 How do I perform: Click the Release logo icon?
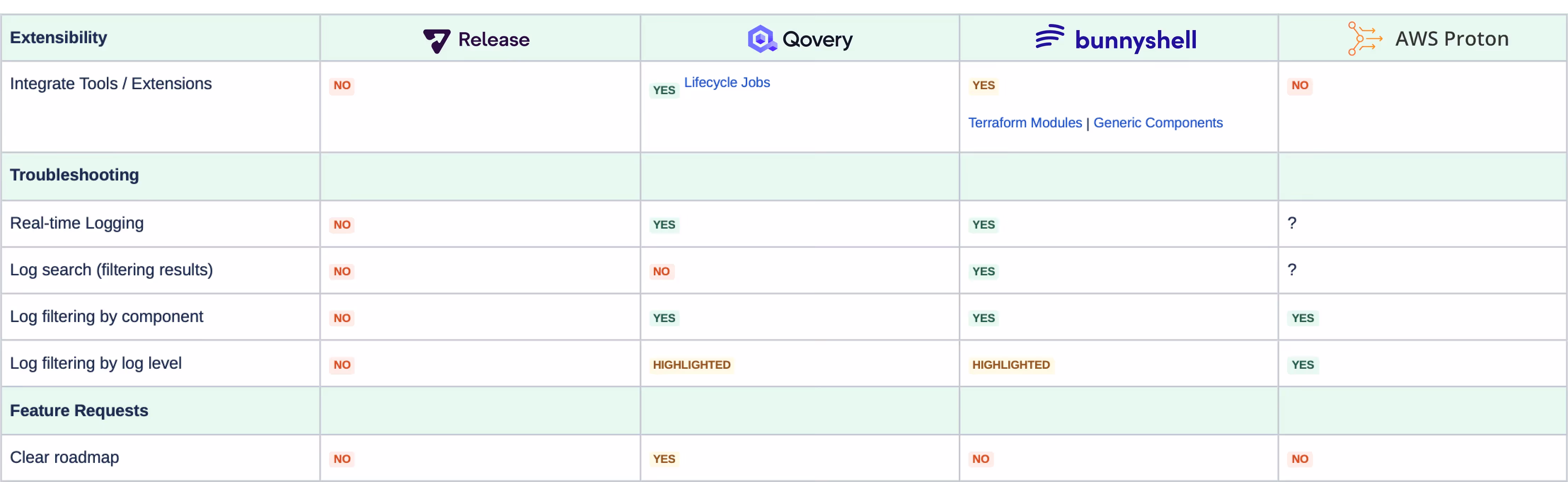point(437,41)
